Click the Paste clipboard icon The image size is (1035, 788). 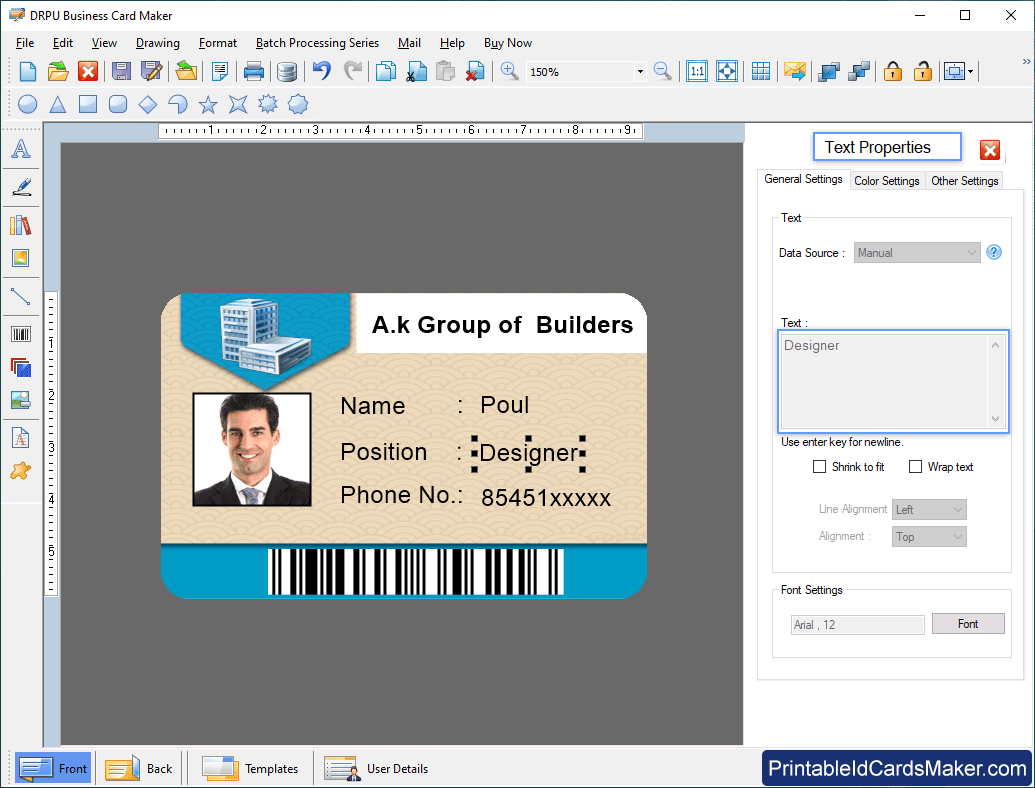446,71
